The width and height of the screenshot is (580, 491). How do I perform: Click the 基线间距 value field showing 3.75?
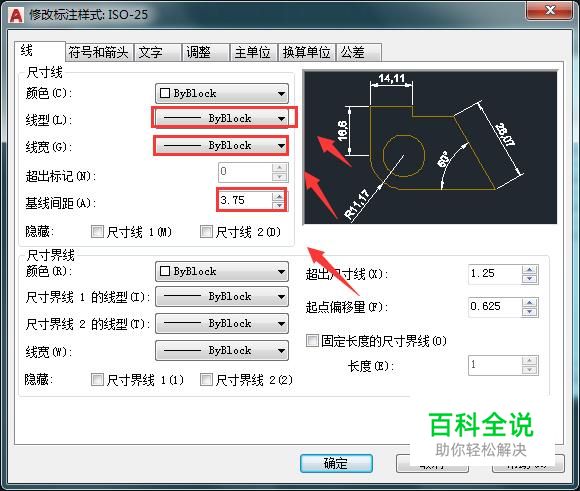(246, 201)
